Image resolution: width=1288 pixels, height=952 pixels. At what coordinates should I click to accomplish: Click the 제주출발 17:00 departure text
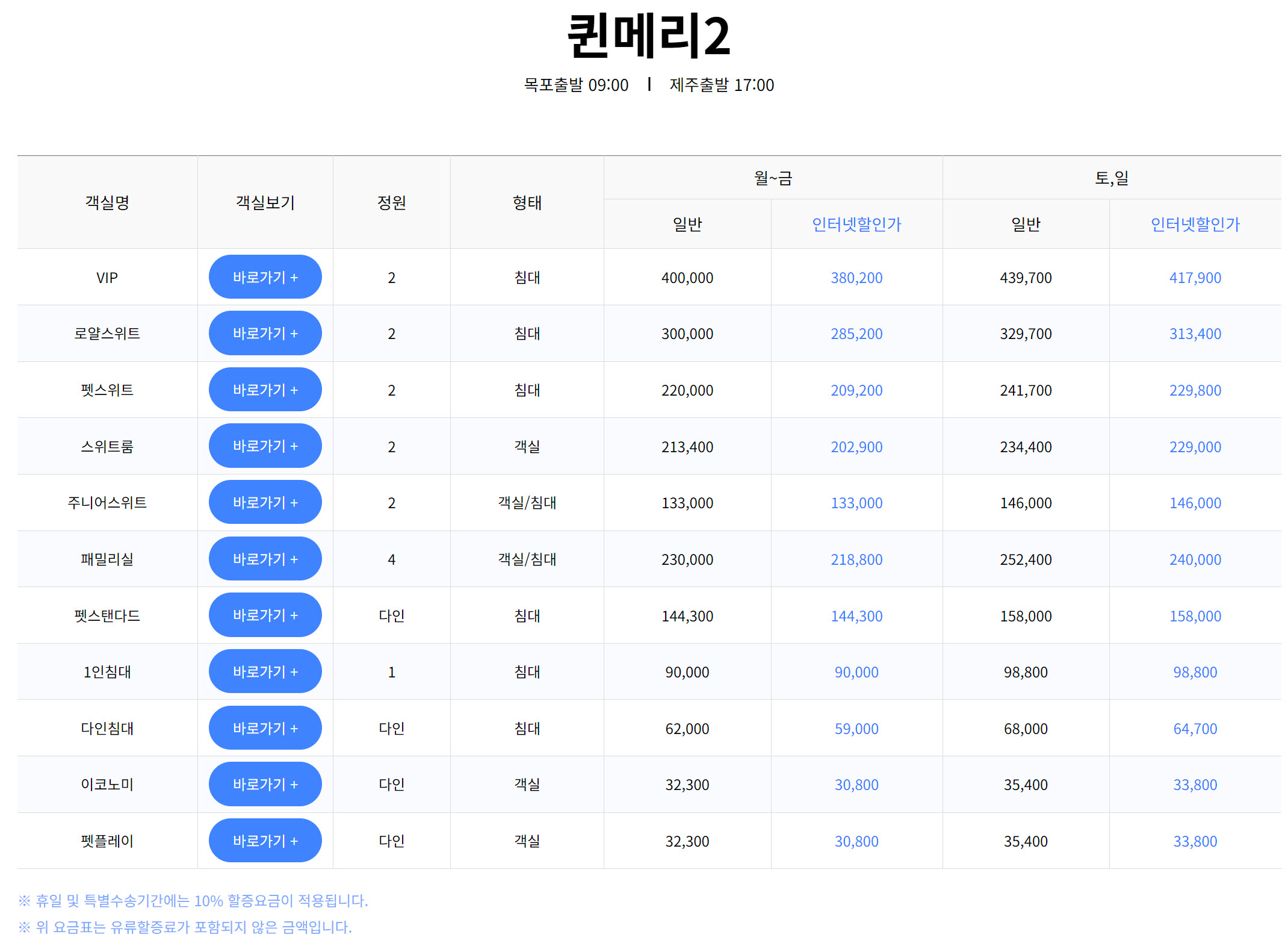click(722, 85)
